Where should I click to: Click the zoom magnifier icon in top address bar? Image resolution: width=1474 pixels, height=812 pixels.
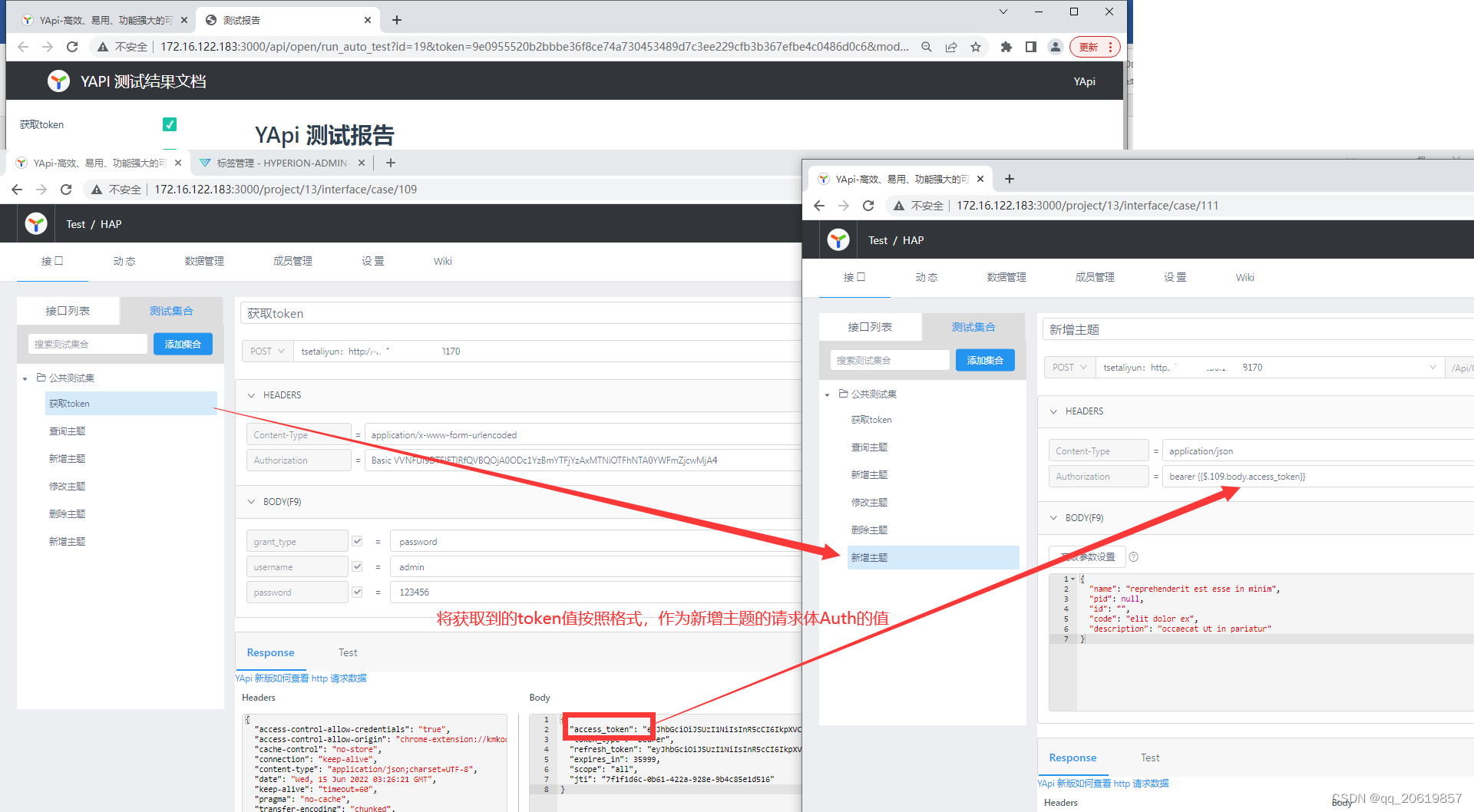927,47
